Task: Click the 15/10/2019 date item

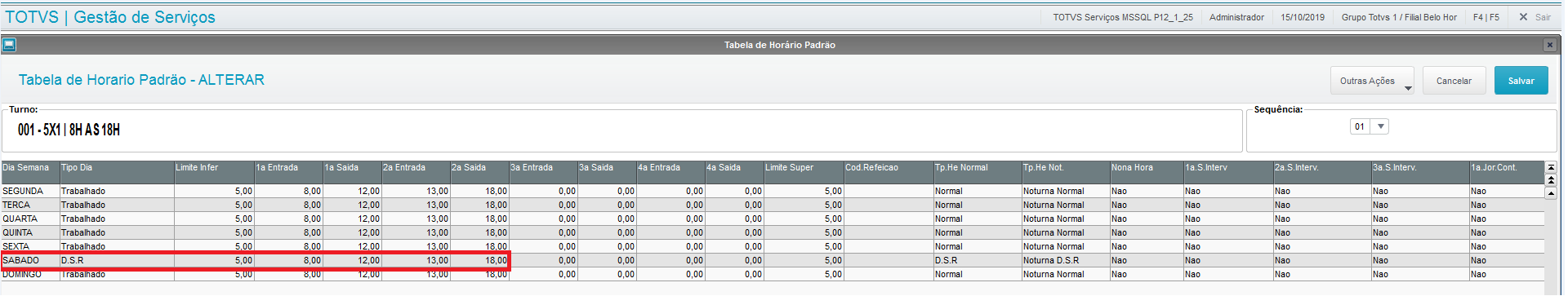Action: (1303, 17)
